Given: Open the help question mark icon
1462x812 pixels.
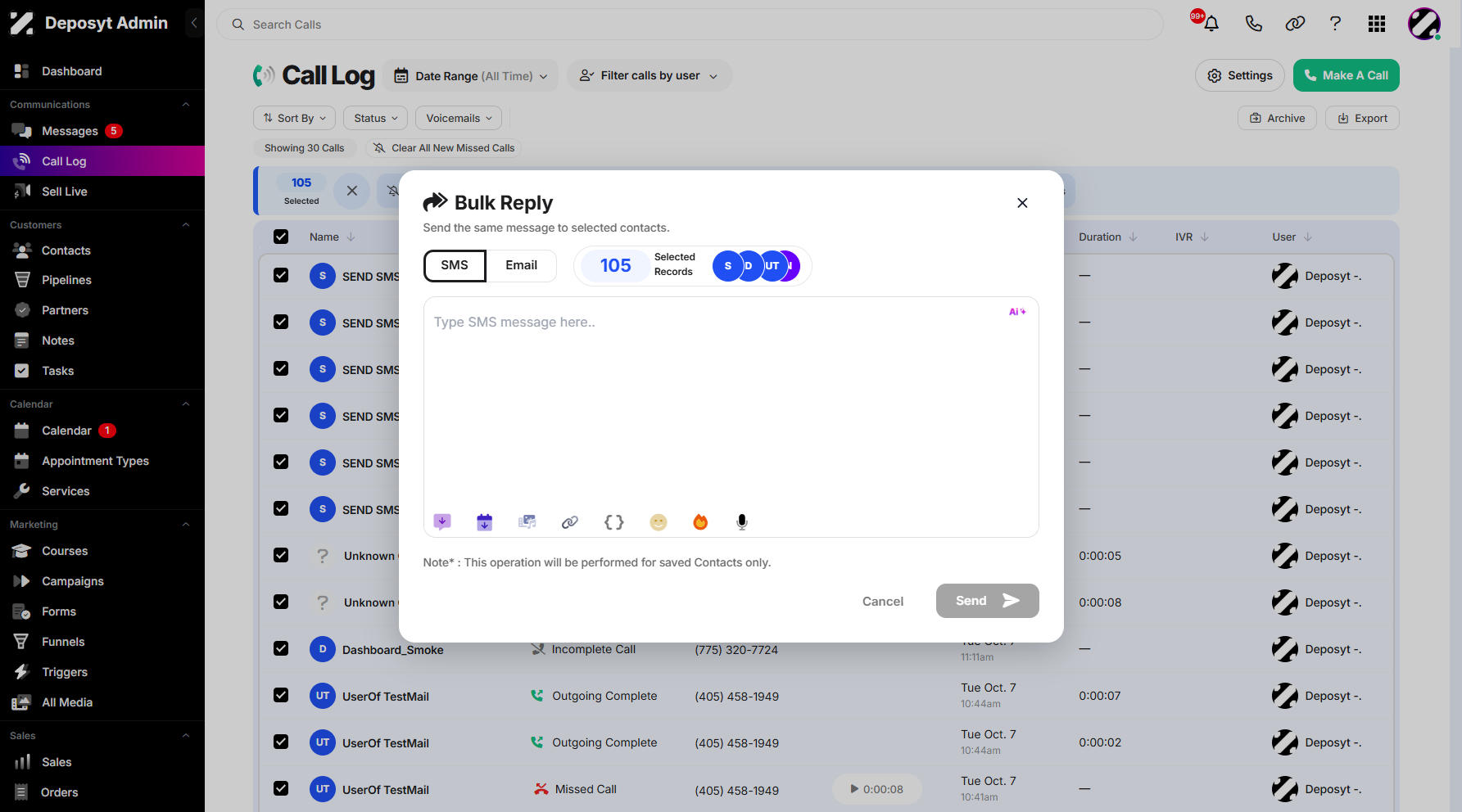Looking at the screenshot, I should click(1335, 24).
